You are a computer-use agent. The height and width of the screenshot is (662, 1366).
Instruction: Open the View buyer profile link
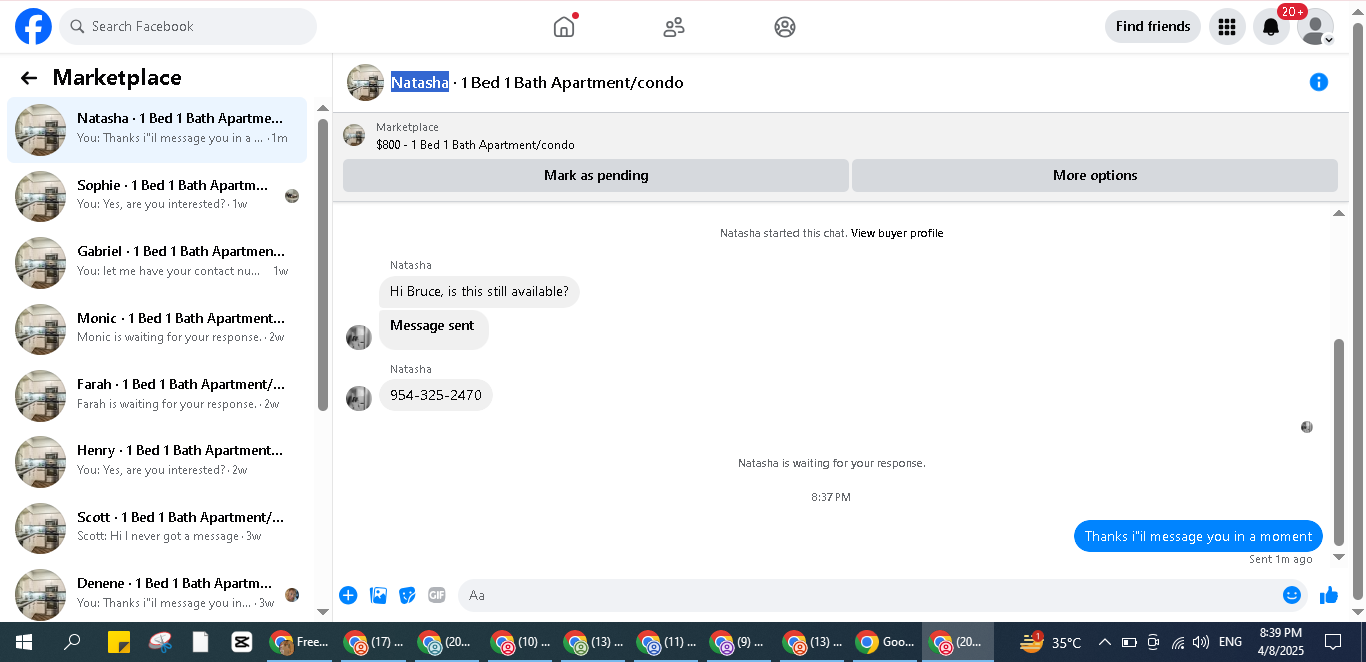(897, 233)
